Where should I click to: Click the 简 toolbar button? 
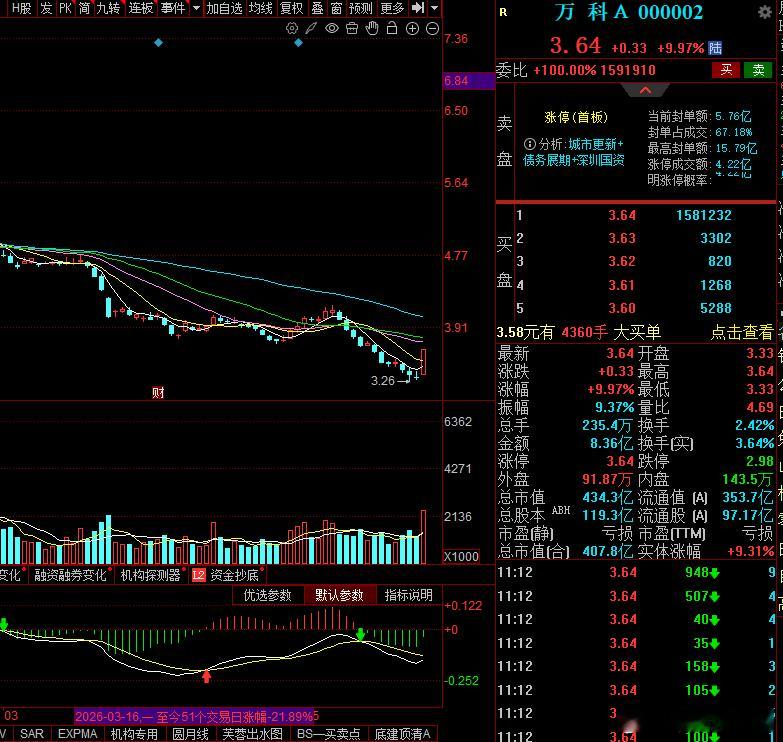click(84, 7)
